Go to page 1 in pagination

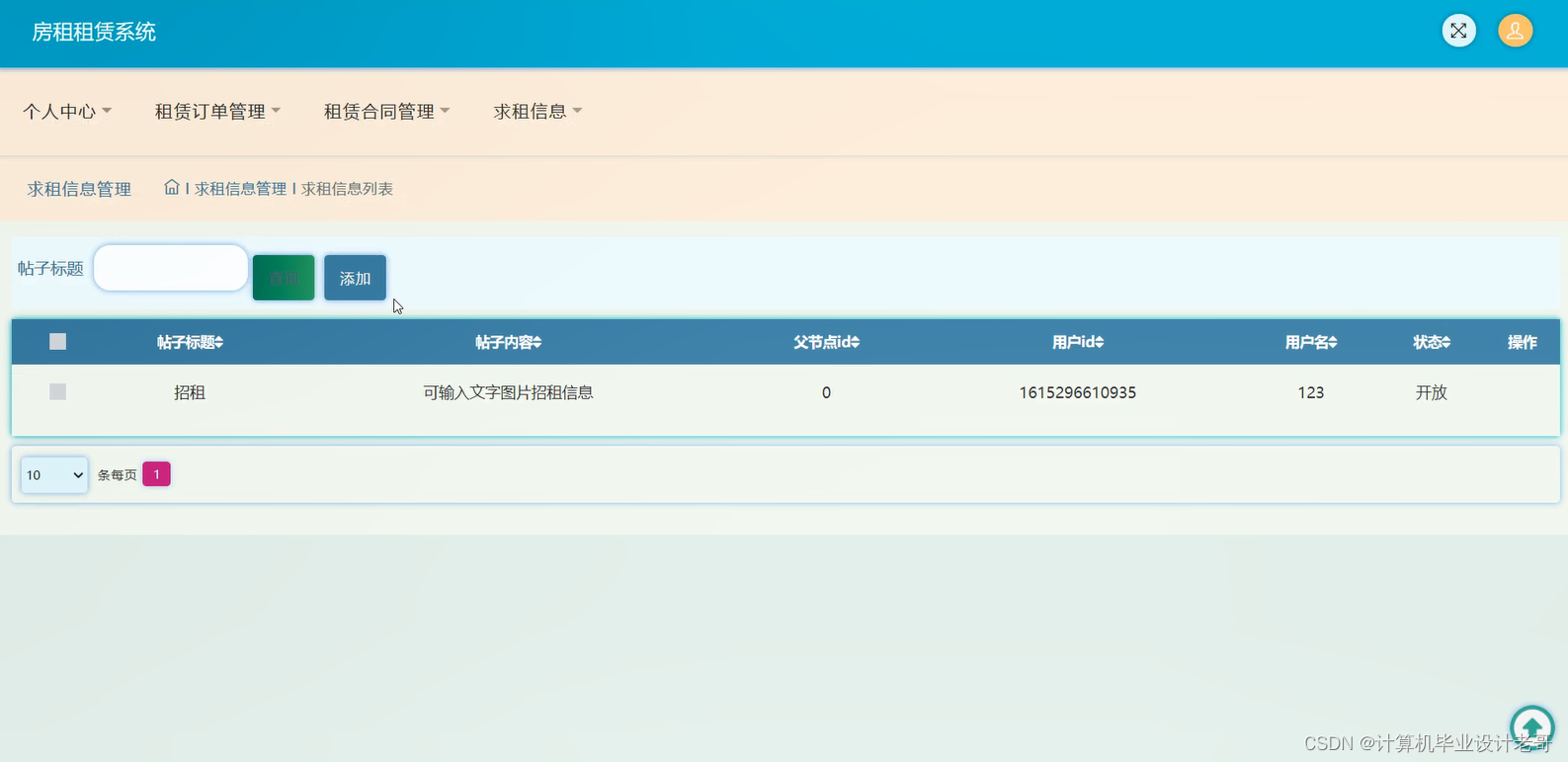[156, 474]
